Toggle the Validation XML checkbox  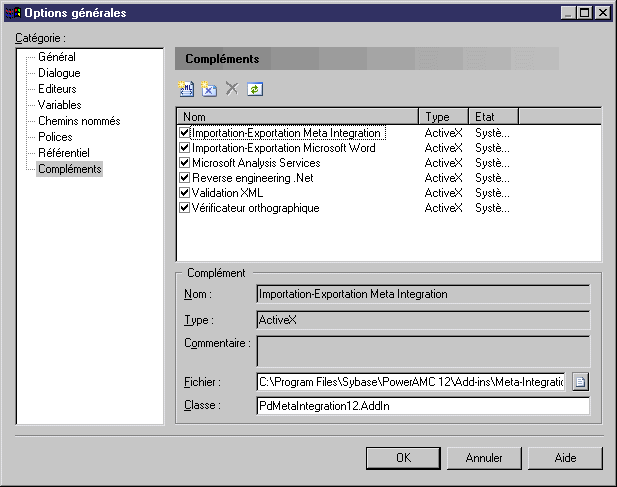tap(184, 193)
